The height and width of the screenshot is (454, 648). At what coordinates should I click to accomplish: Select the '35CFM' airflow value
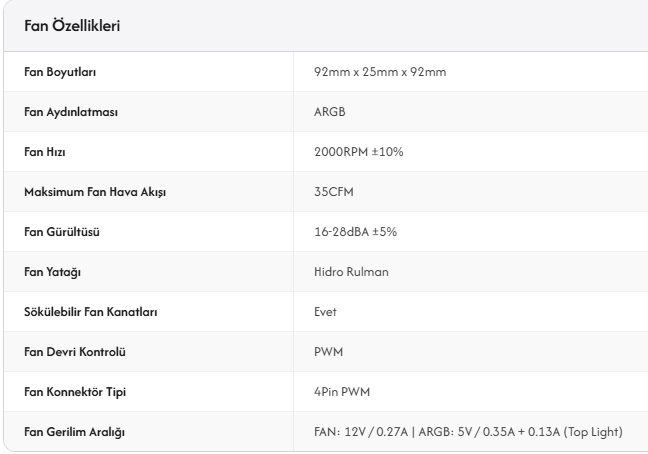[330, 192]
